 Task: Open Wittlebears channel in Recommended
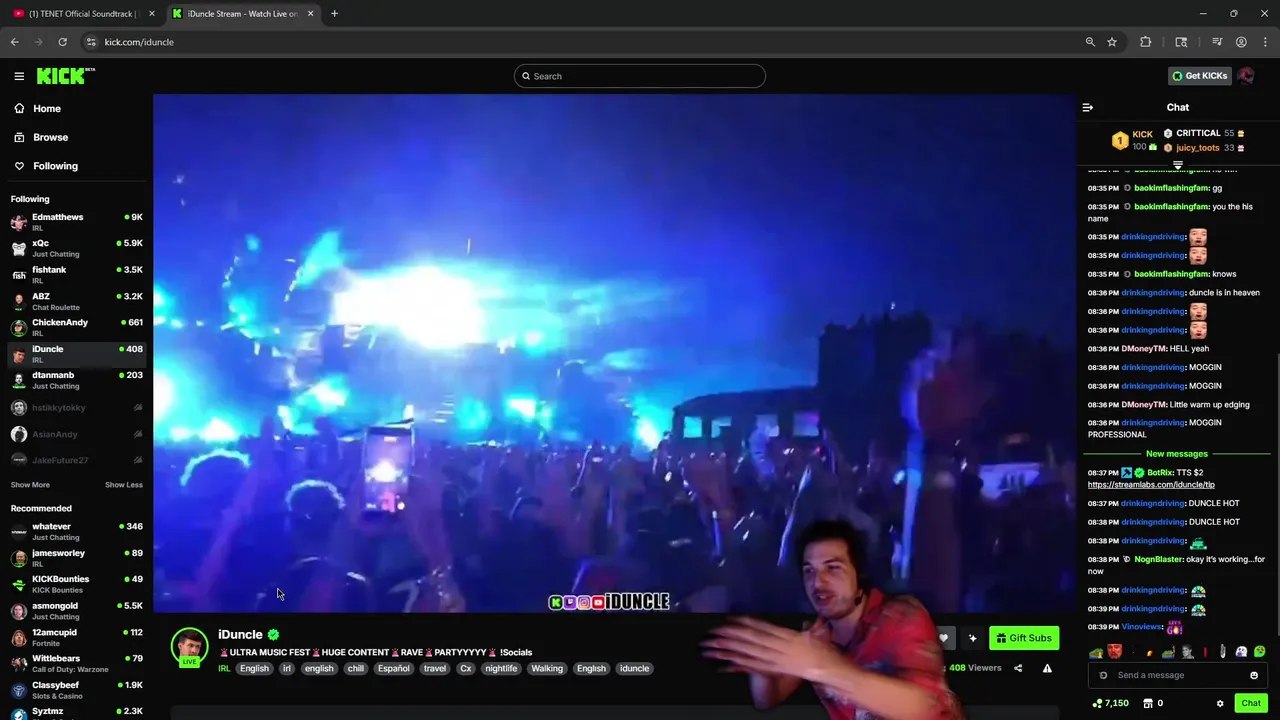pos(76,663)
